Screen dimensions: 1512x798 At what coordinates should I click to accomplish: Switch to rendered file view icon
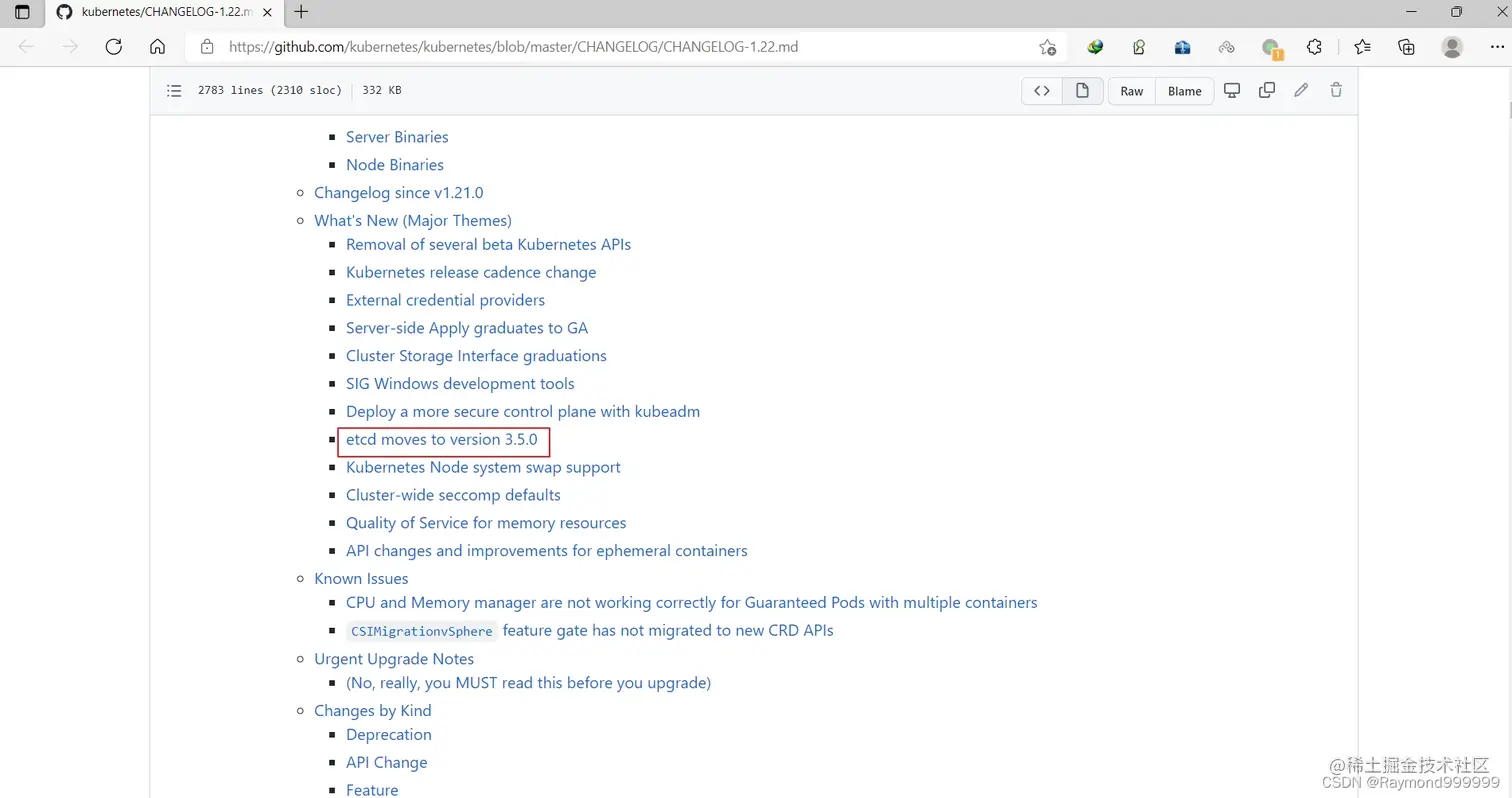point(1082,91)
